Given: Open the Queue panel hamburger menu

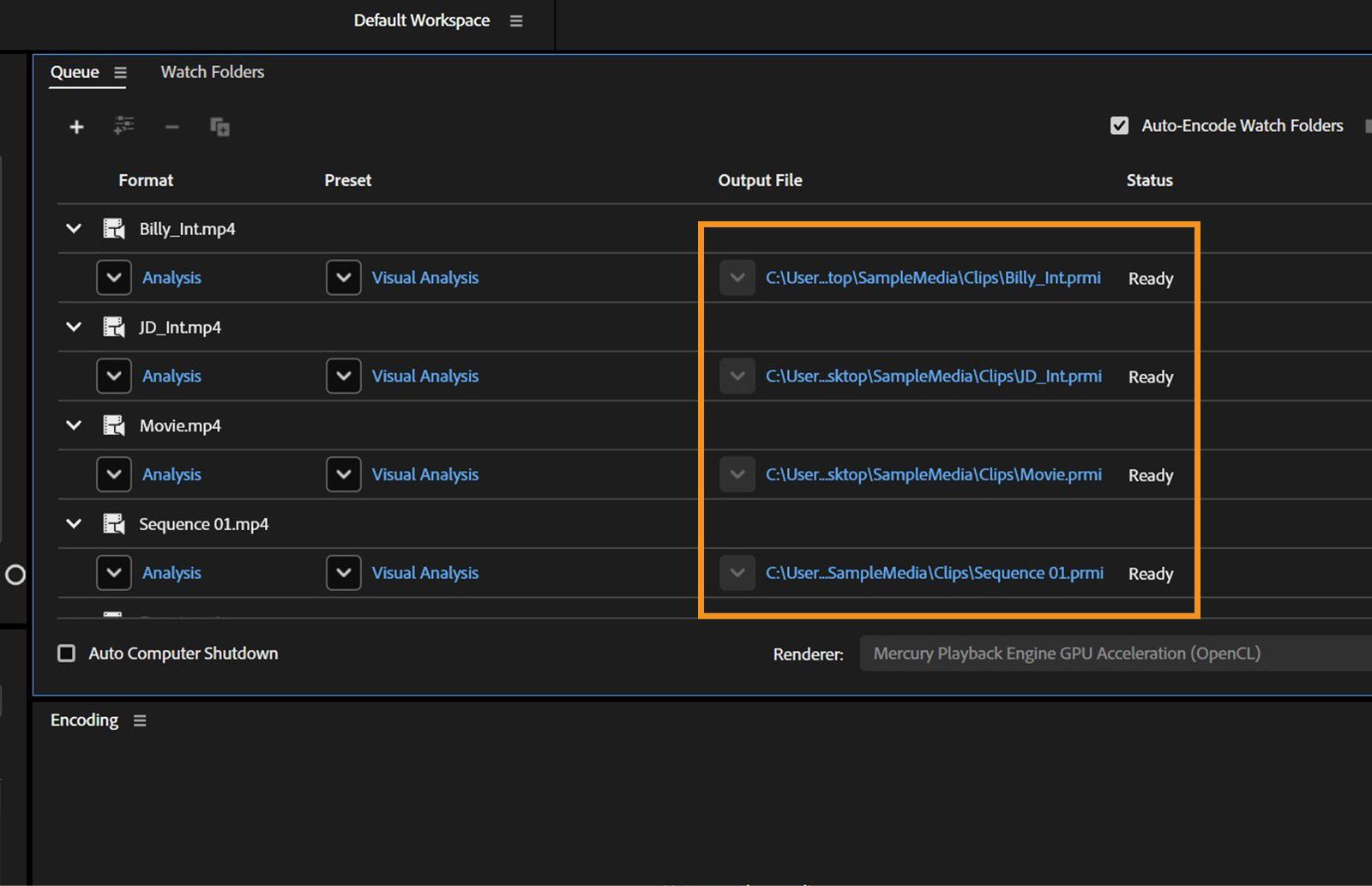Looking at the screenshot, I should pos(121,72).
